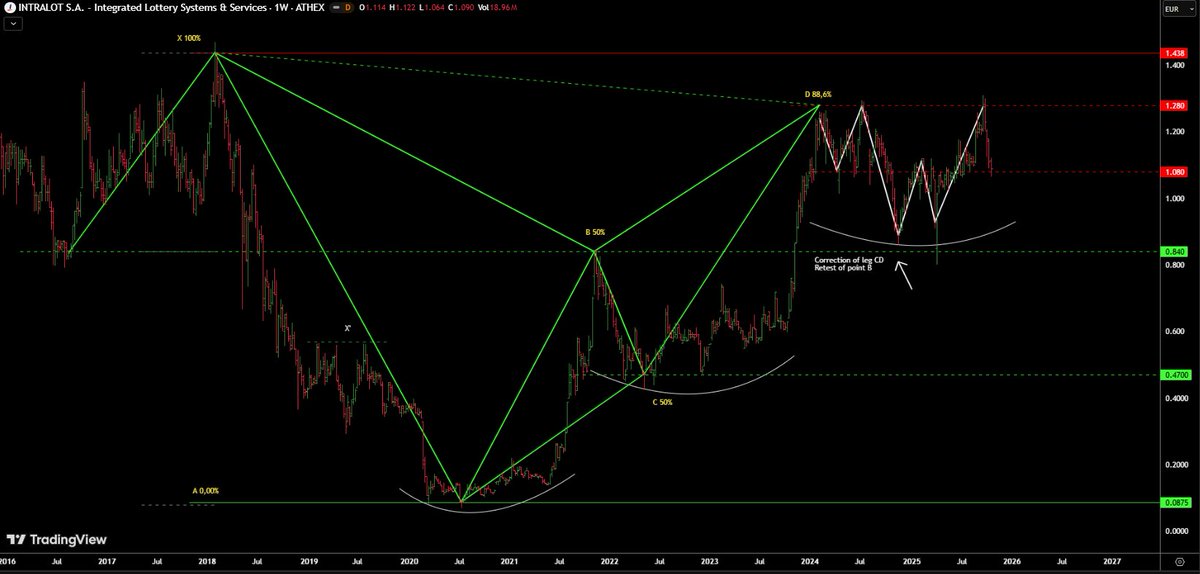Click the 2018 label on time axis
The height and width of the screenshot is (574, 1200).
[x=208, y=563]
